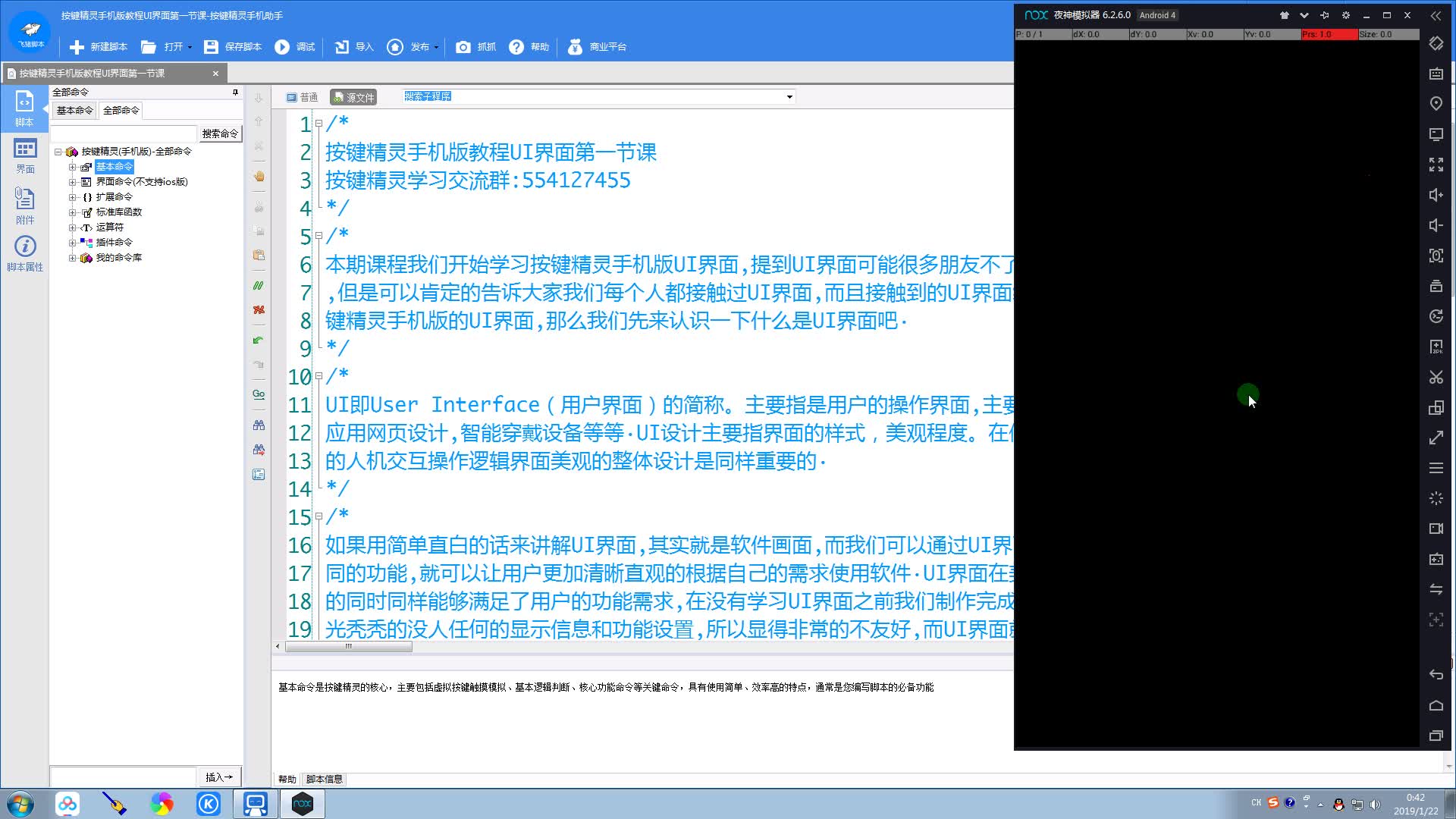The image size is (1456, 819).
Task: Toggle Nox fullscreen icon
Action: (1436, 165)
